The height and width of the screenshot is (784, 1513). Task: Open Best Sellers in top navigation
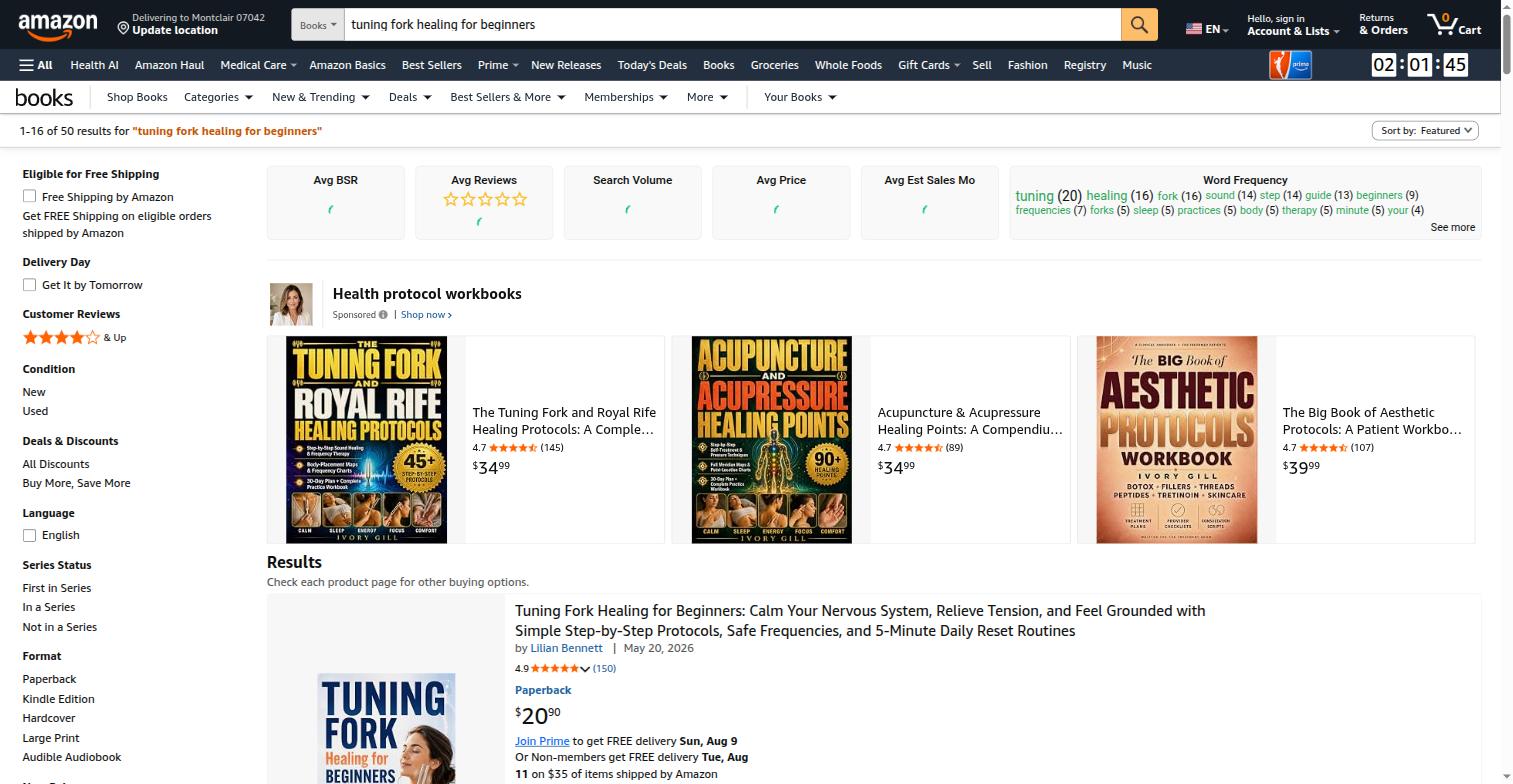(x=431, y=65)
